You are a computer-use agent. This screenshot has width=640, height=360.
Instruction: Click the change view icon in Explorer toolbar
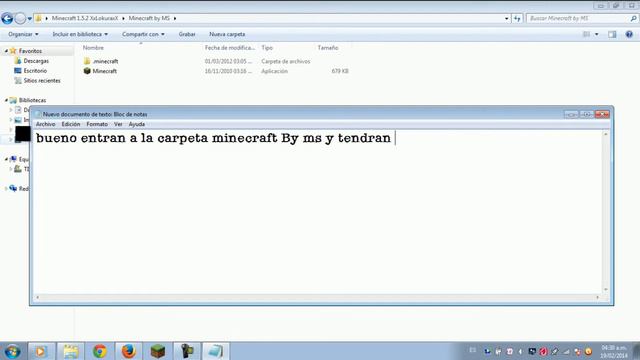click(x=587, y=34)
